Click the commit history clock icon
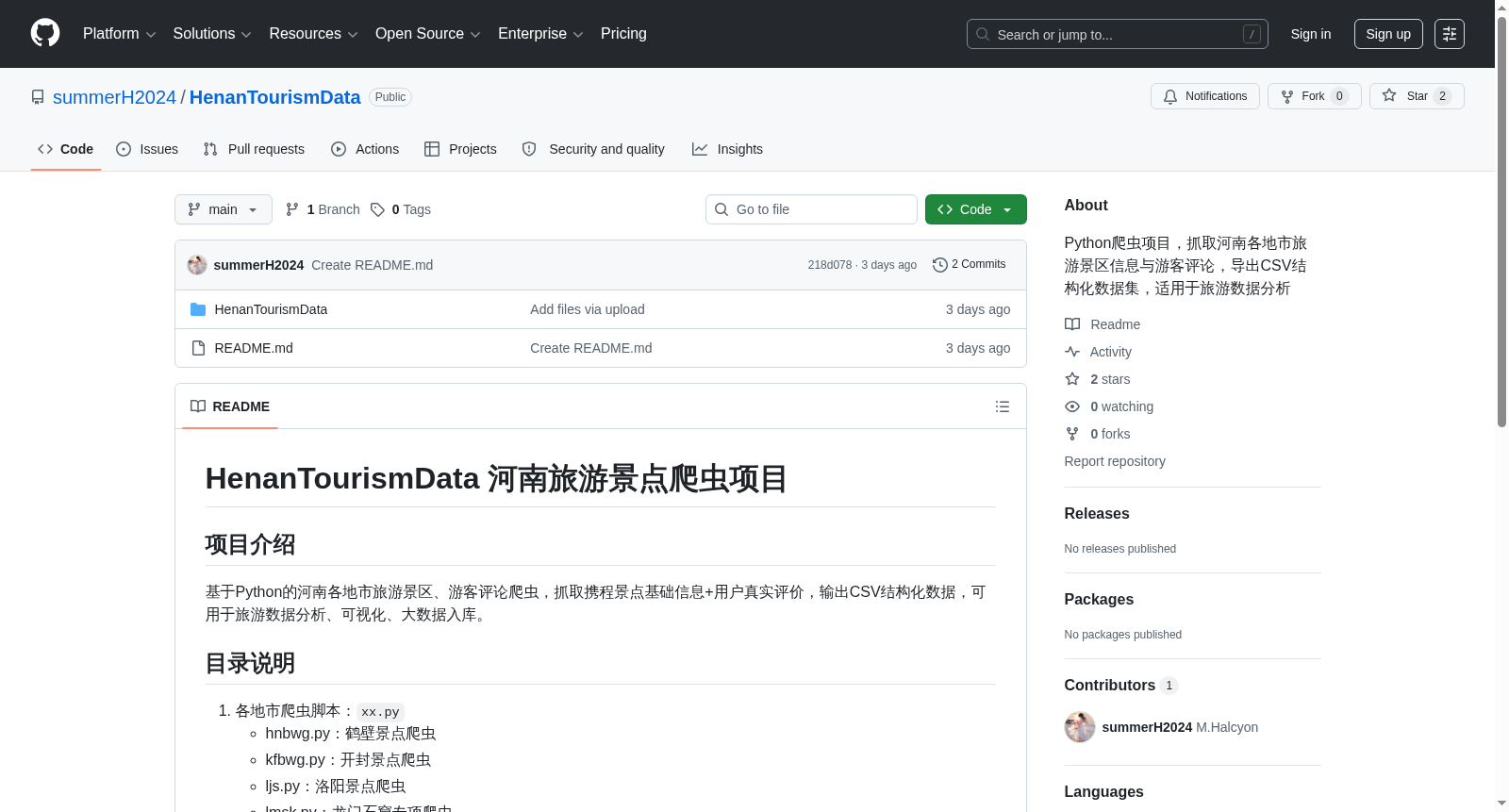 939,265
